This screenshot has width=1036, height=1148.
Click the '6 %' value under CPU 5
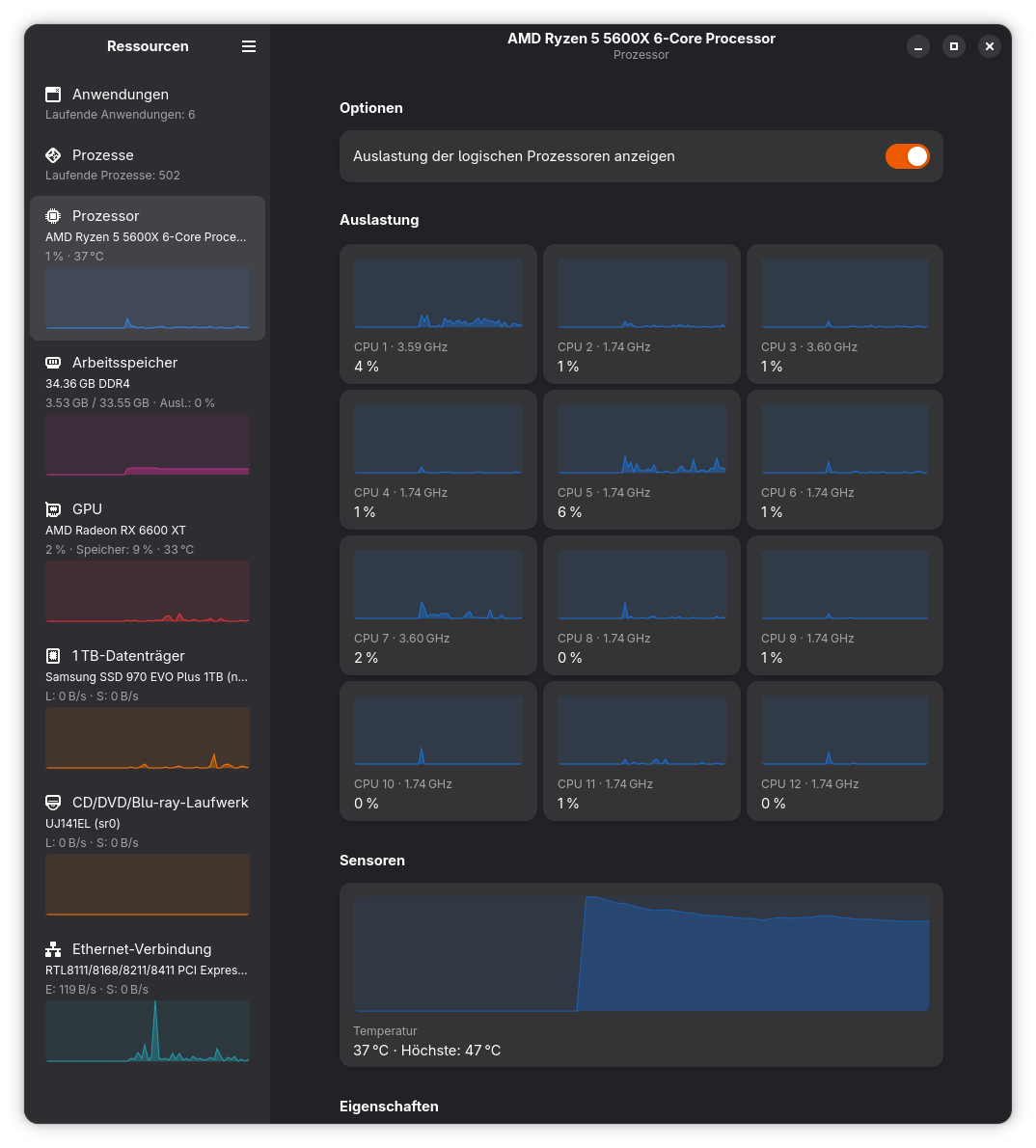570,511
